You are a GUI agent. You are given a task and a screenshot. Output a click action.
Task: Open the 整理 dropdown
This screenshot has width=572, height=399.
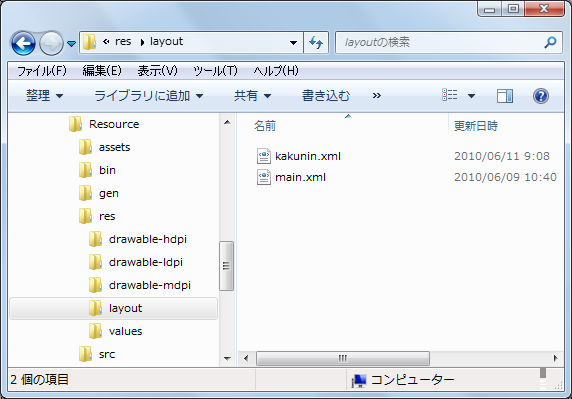(x=45, y=96)
